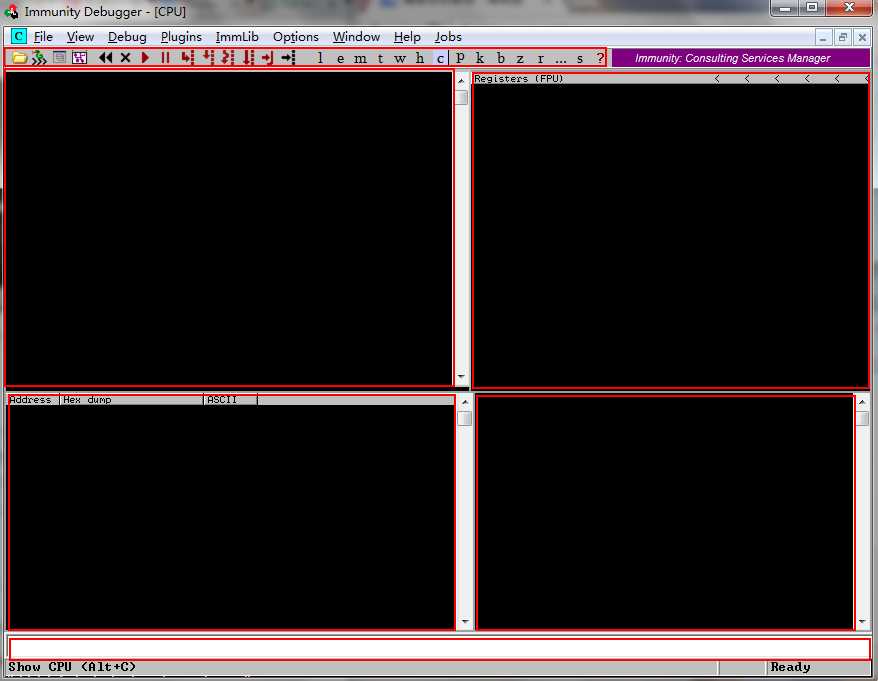
Task: Minimize the CPU child window
Action: 823,38
